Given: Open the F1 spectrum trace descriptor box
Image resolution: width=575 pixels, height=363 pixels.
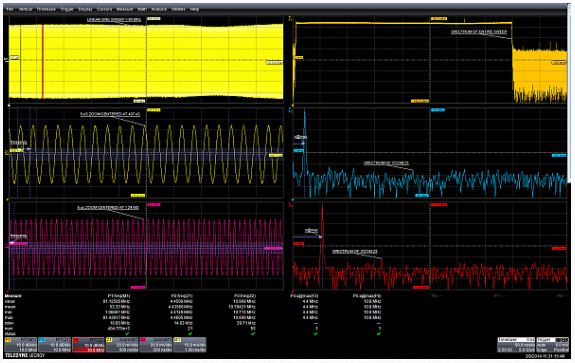Looking at the screenshot, I should (x=20, y=344).
